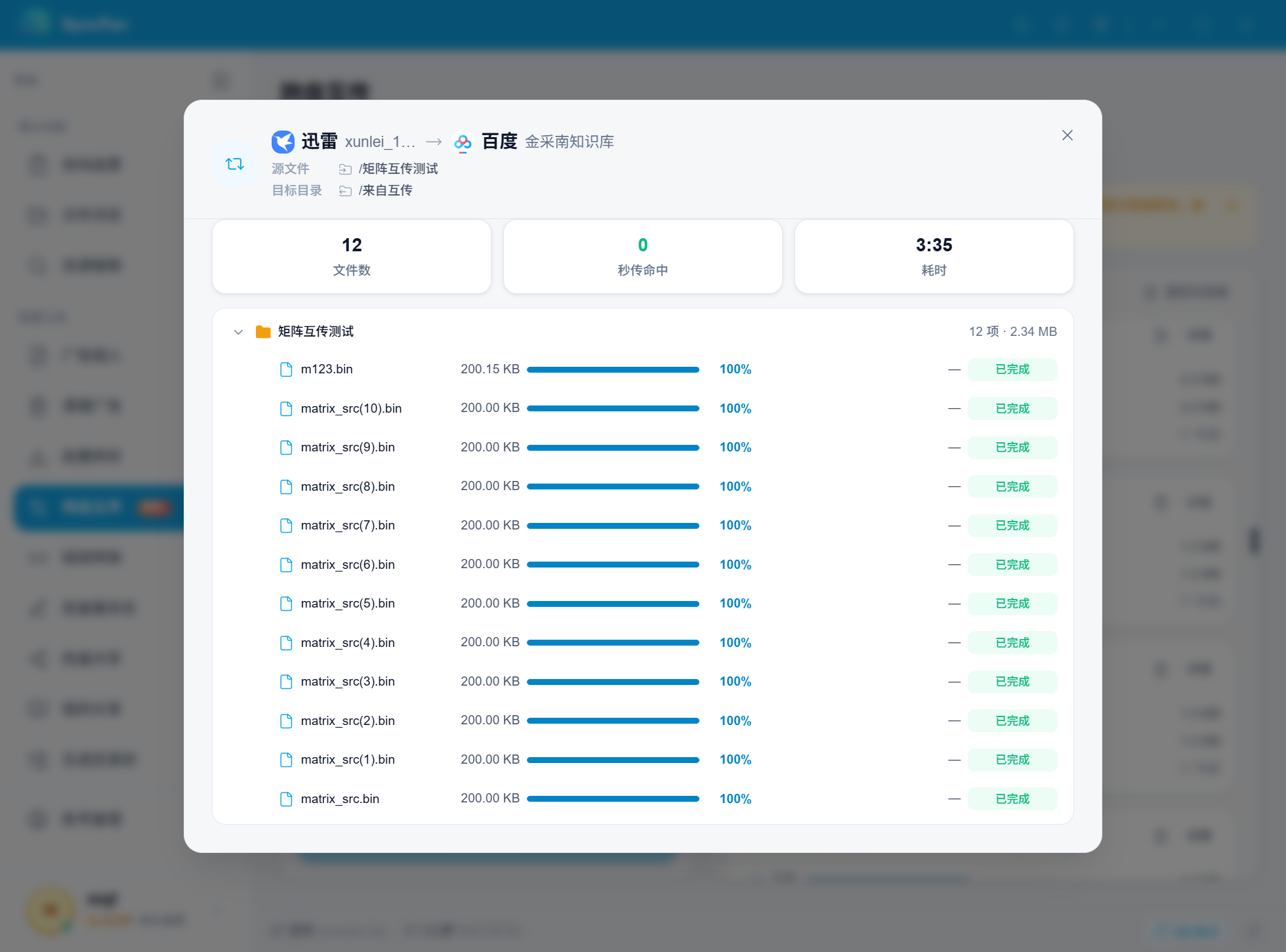Click the file icon for matrix_src(6).bin

click(x=286, y=565)
